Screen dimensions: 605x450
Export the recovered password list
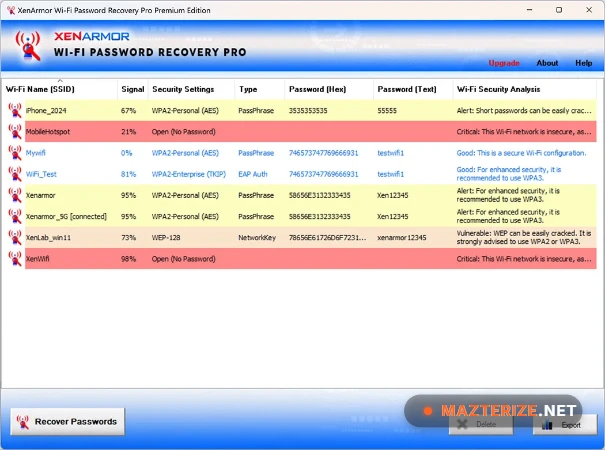tap(564, 425)
